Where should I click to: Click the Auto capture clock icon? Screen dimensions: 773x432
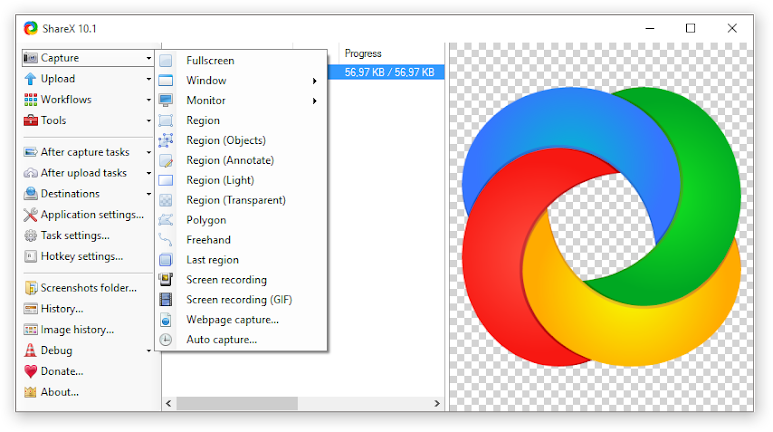click(x=166, y=340)
